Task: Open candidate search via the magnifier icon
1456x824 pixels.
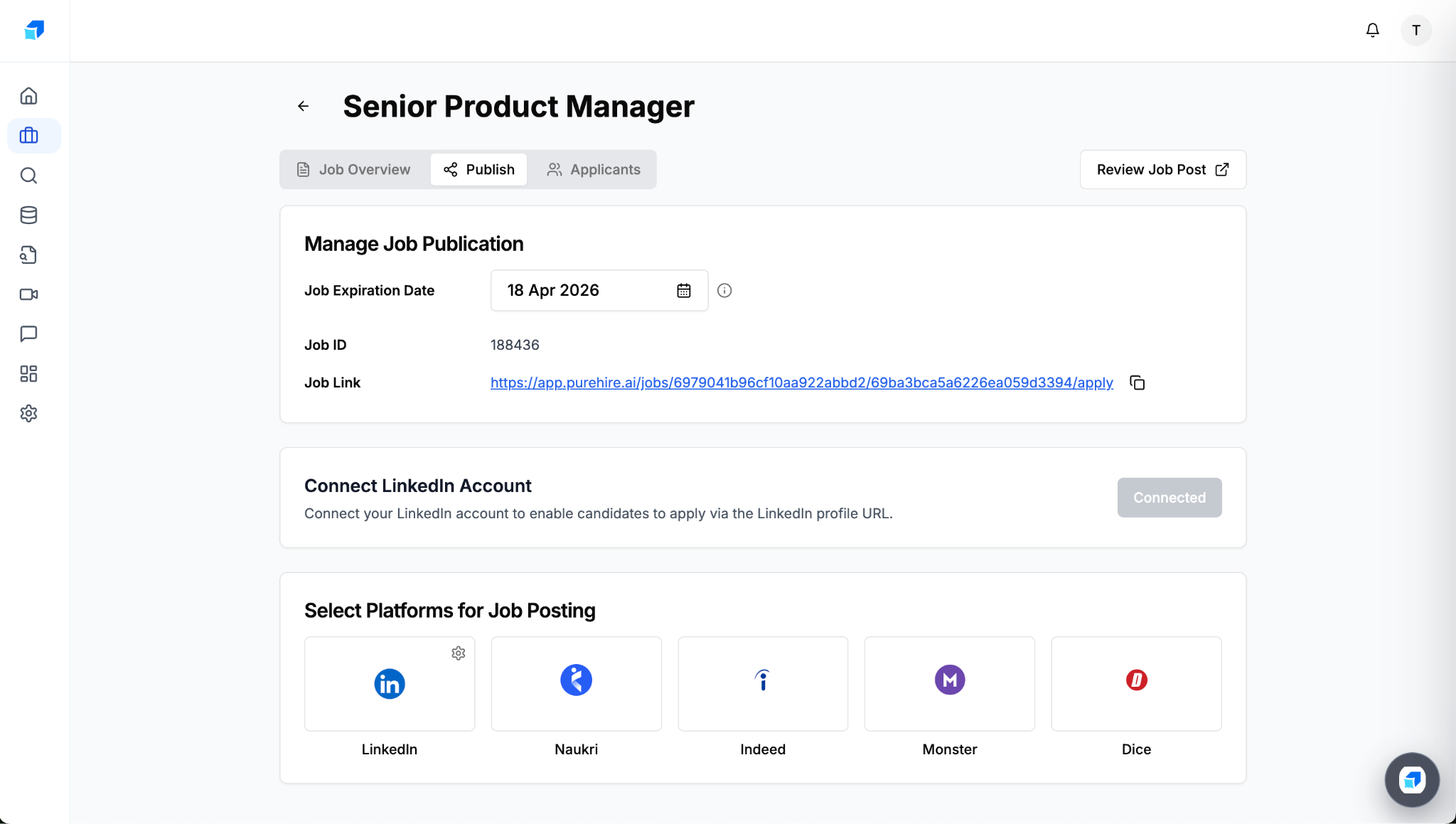Action: click(28, 176)
